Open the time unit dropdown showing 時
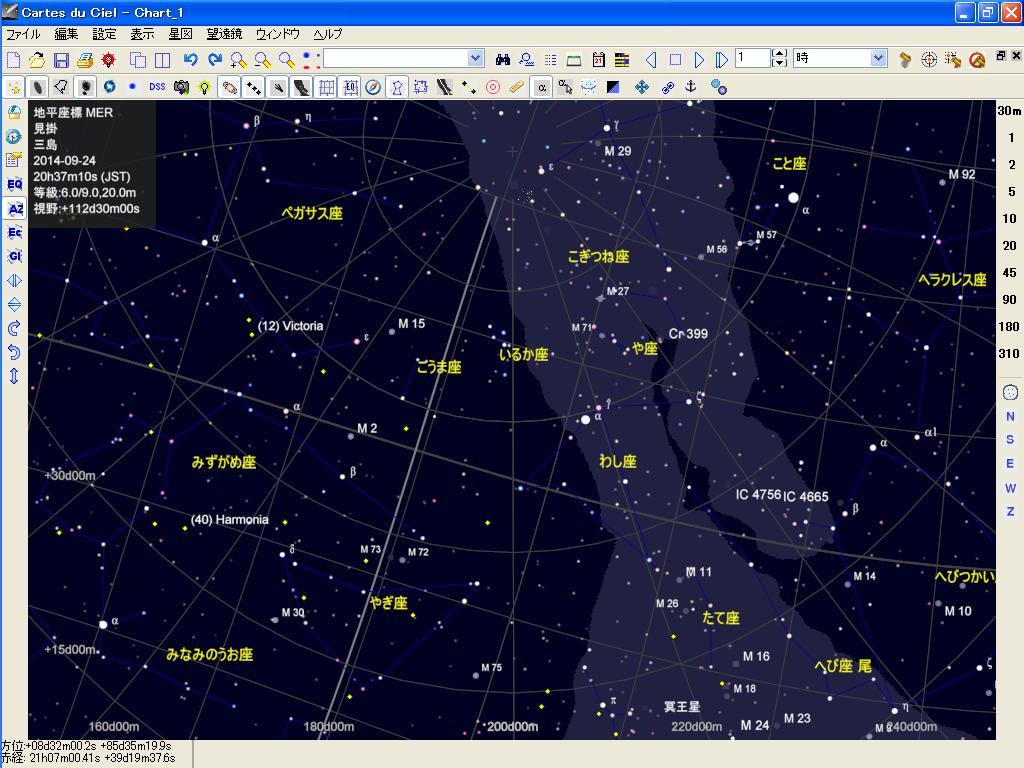Image resolution: width=1024 pixels, height=768 pixels. coord(878,59)
